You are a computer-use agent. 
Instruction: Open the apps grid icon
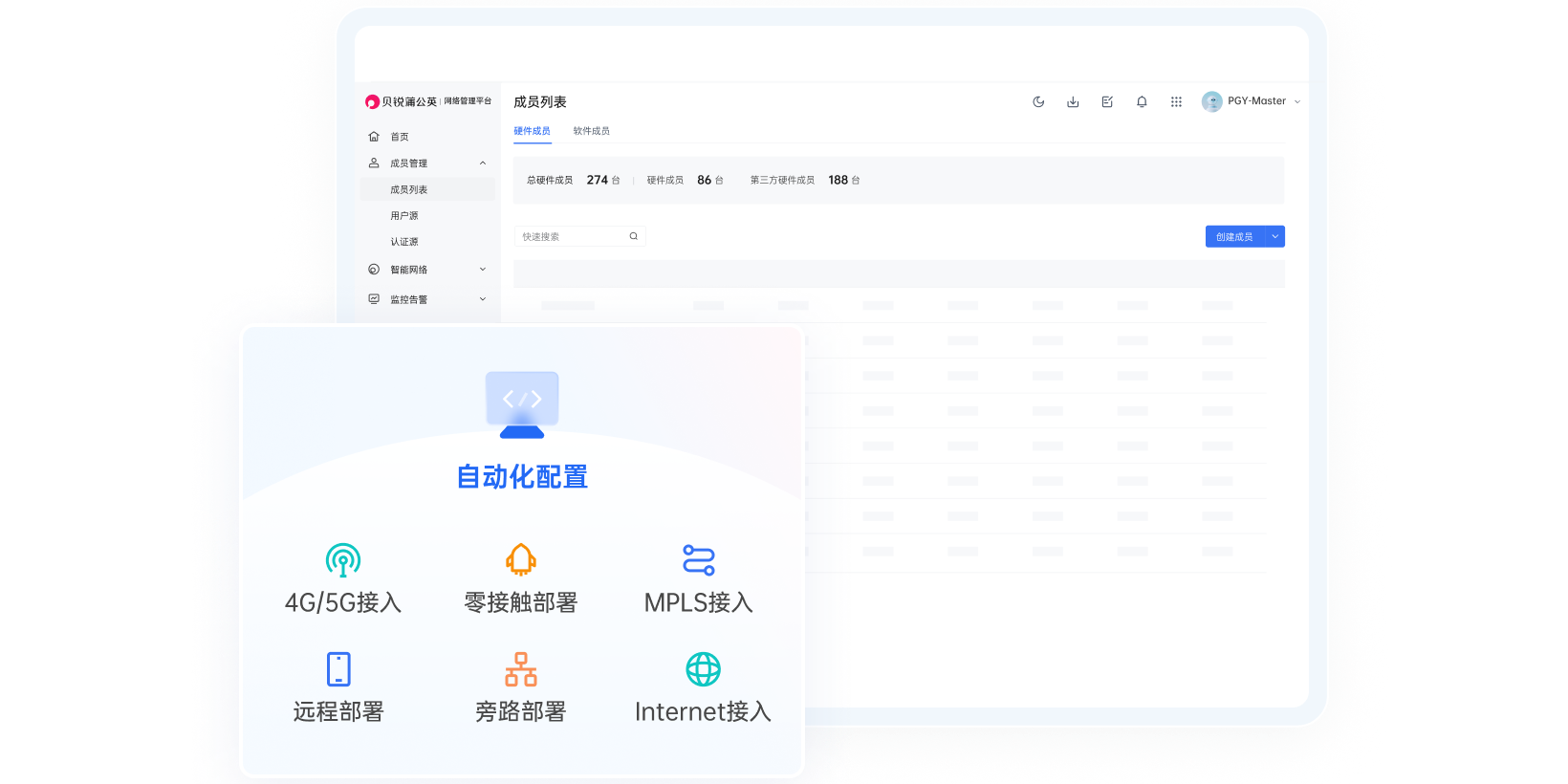point(1176,101)
